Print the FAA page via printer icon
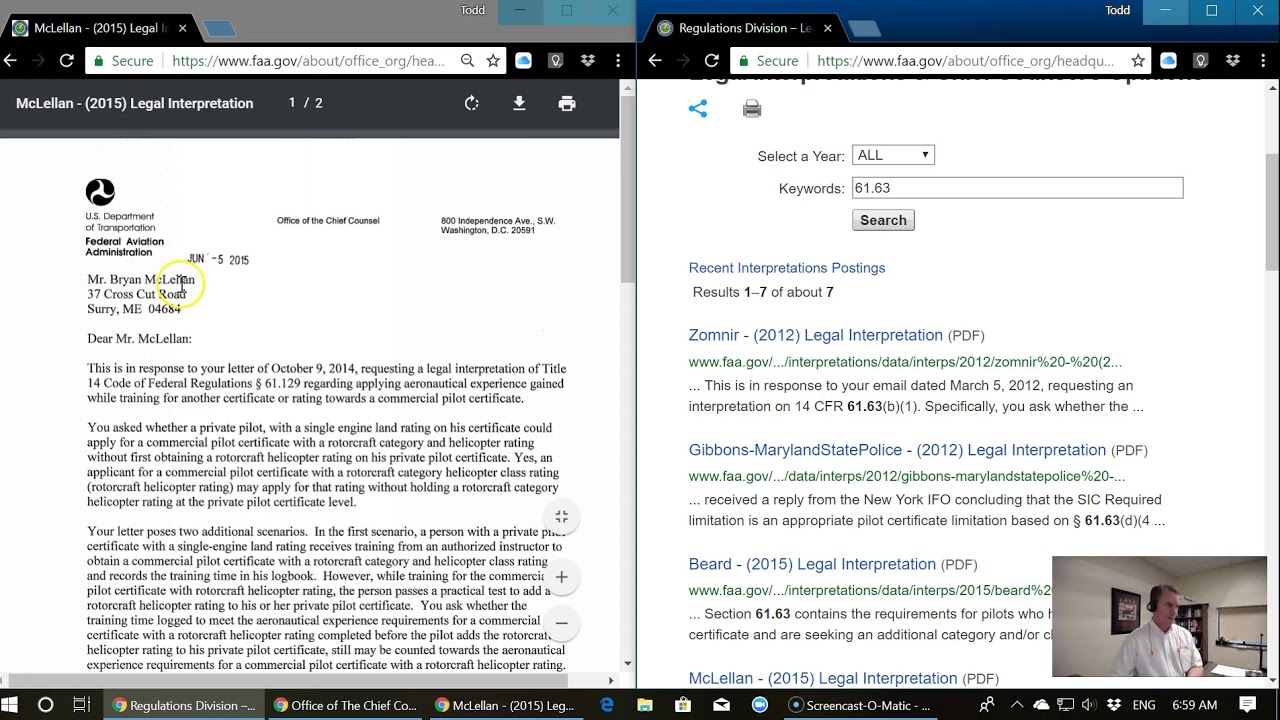 pos(752,109)
